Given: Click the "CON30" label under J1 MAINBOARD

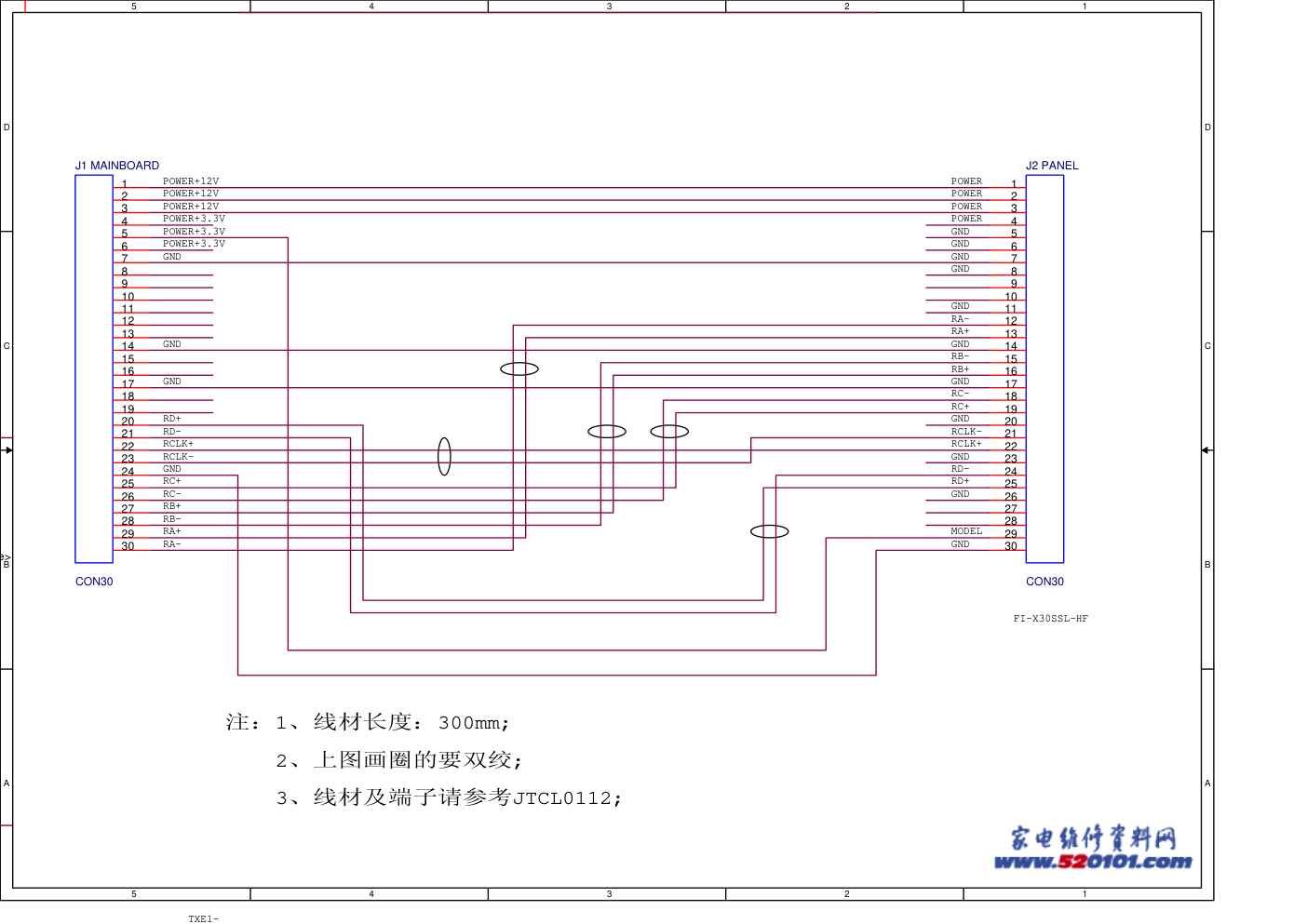Looking at the screenshot, I should 94,582.
